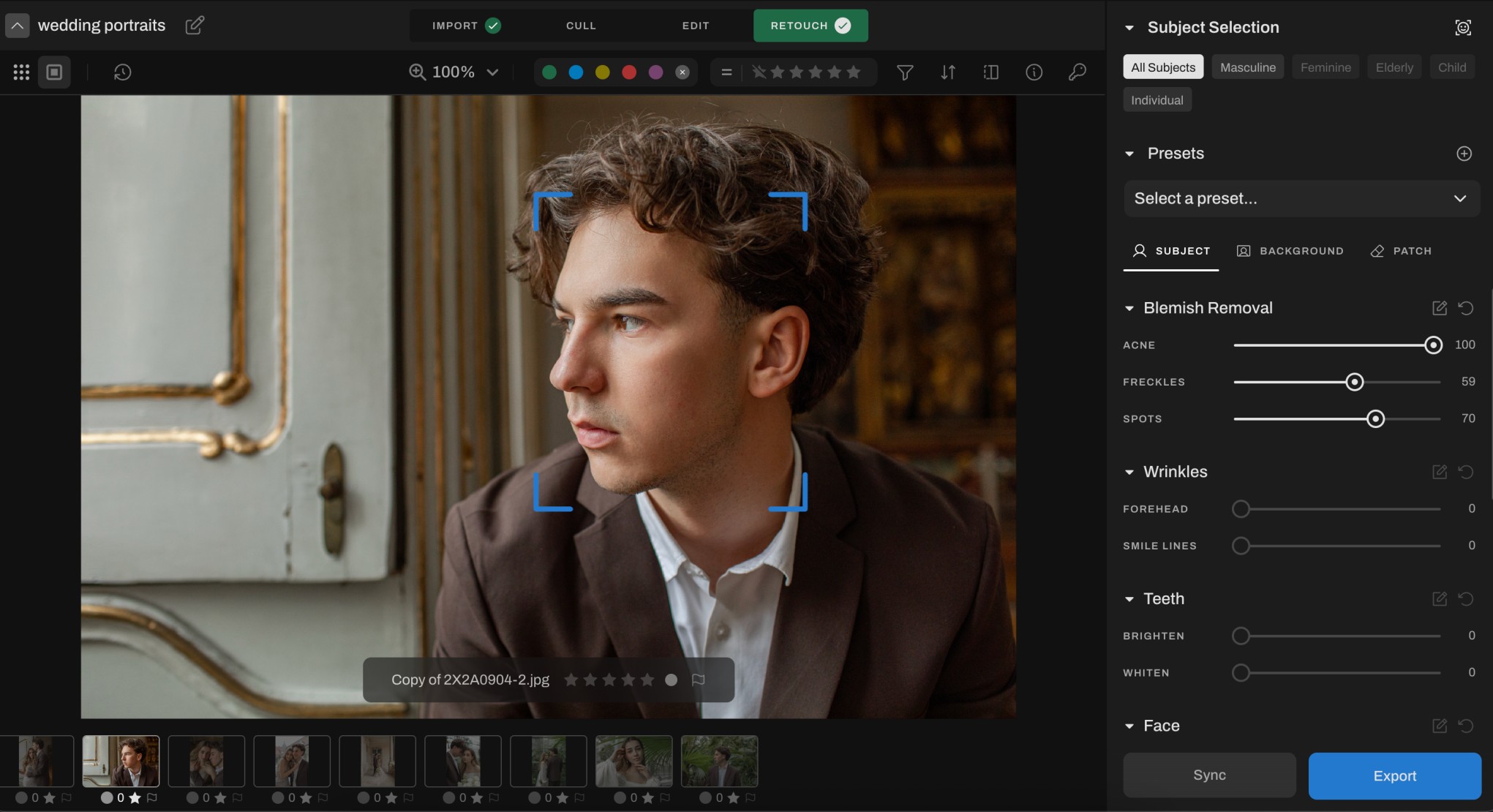Toggle the flag on the photo label
The height and width of the screenshot is (812, 1493).
(x=698, y=680)
